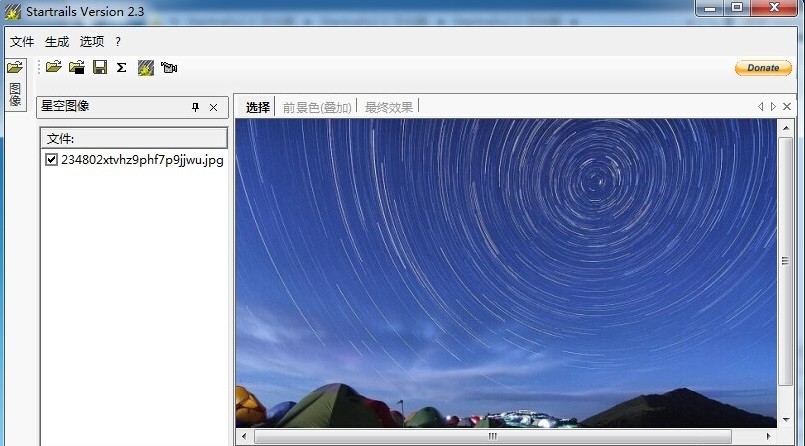The width and height of the screenshot is (805, 446).
Task: Close the 星空图像 panel
Action: pyautogui.click(x=213, y=107)
